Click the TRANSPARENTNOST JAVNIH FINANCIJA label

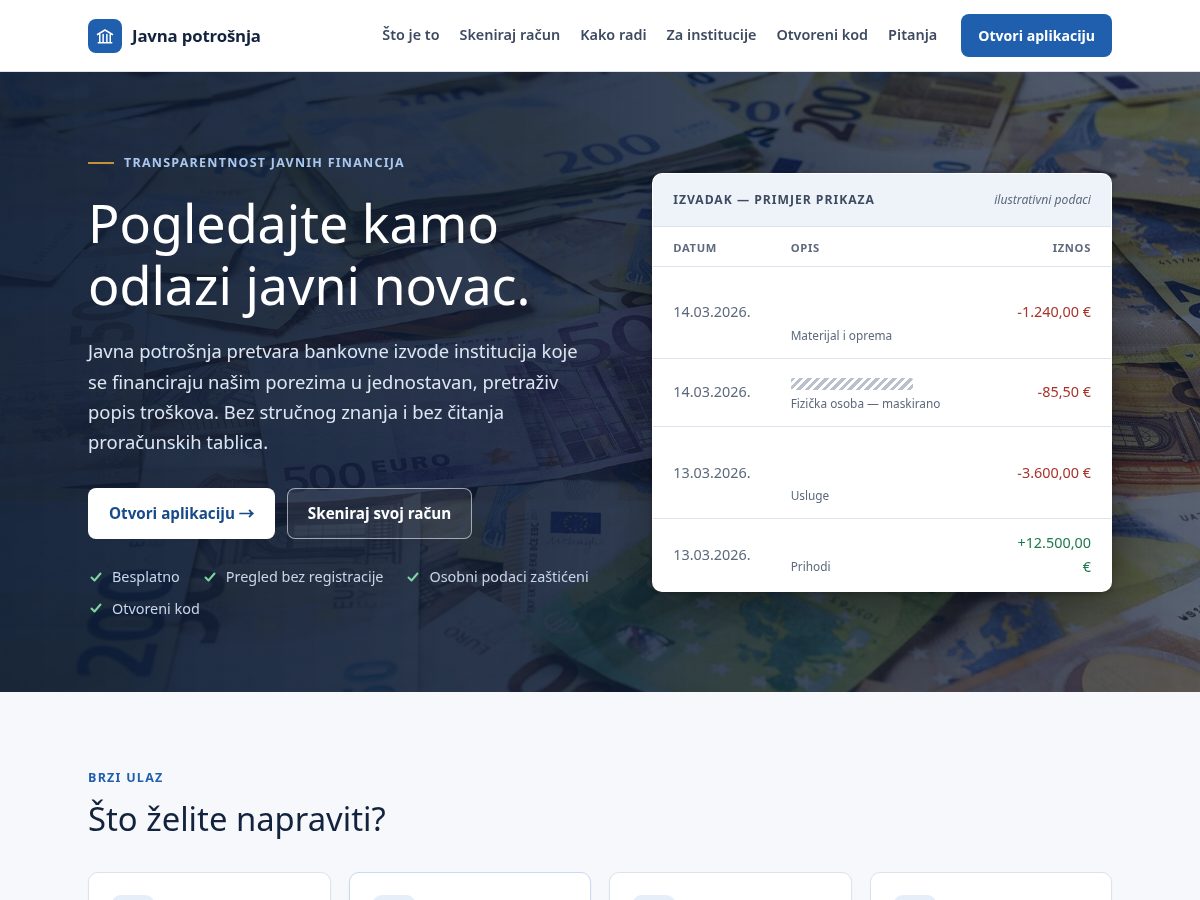click(x=264, y=162)
